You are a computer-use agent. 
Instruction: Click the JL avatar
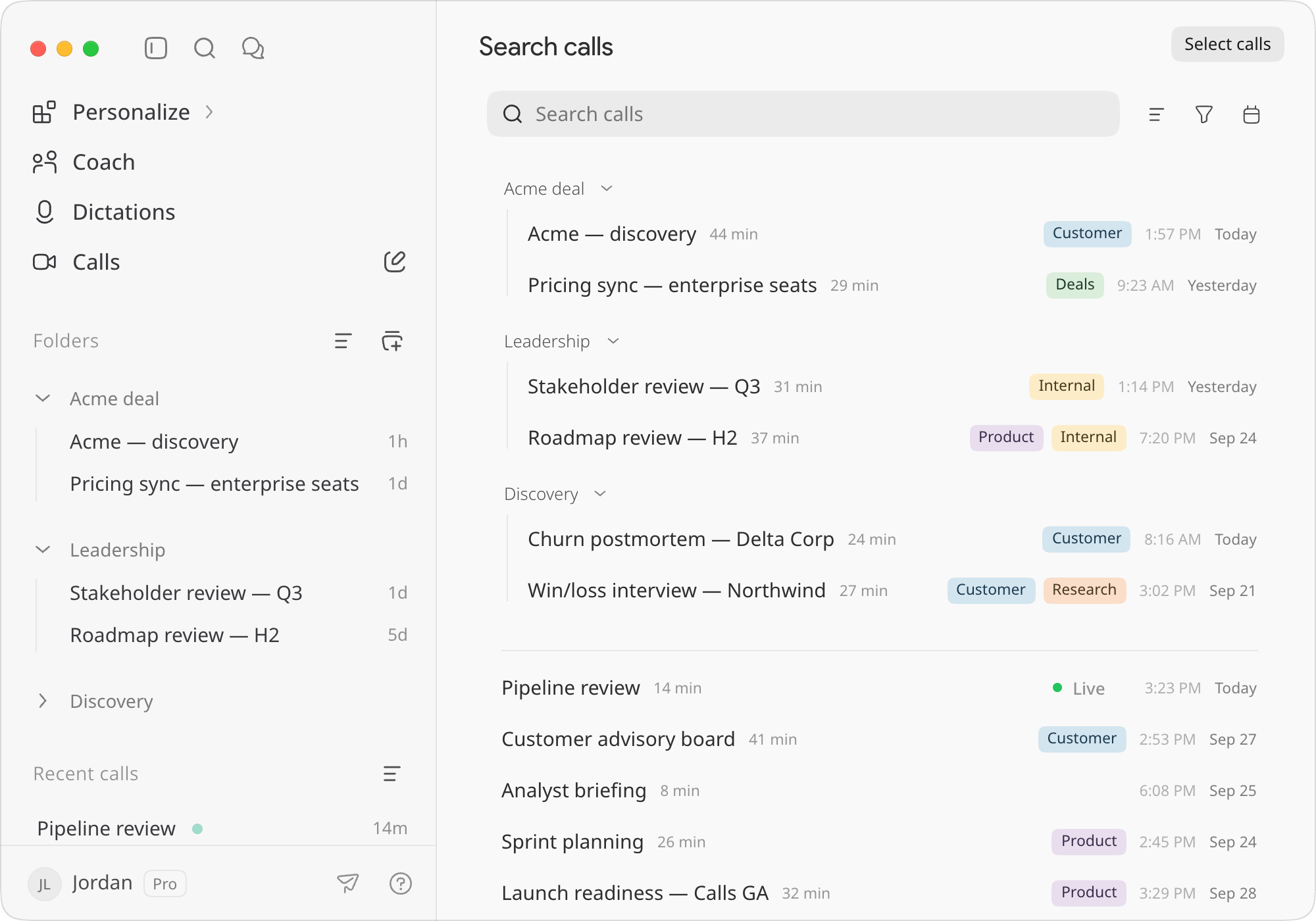44,884
